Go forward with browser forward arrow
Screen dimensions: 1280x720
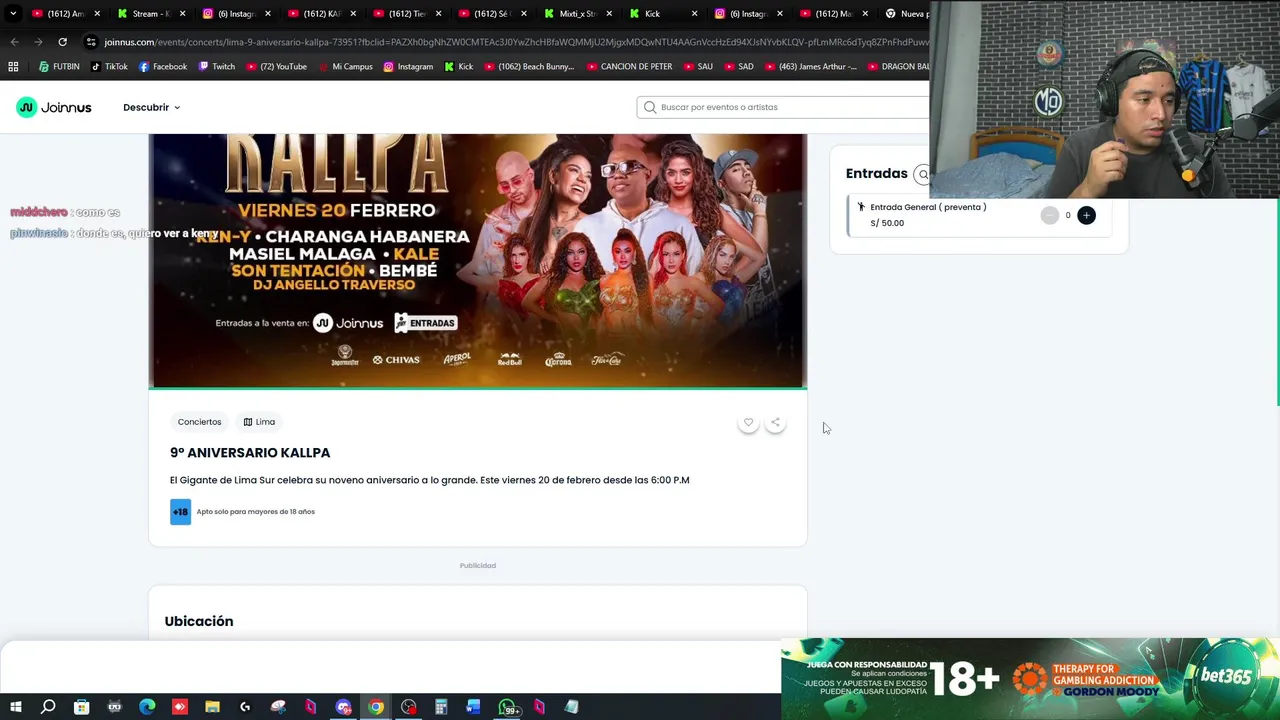click(38, 42)
